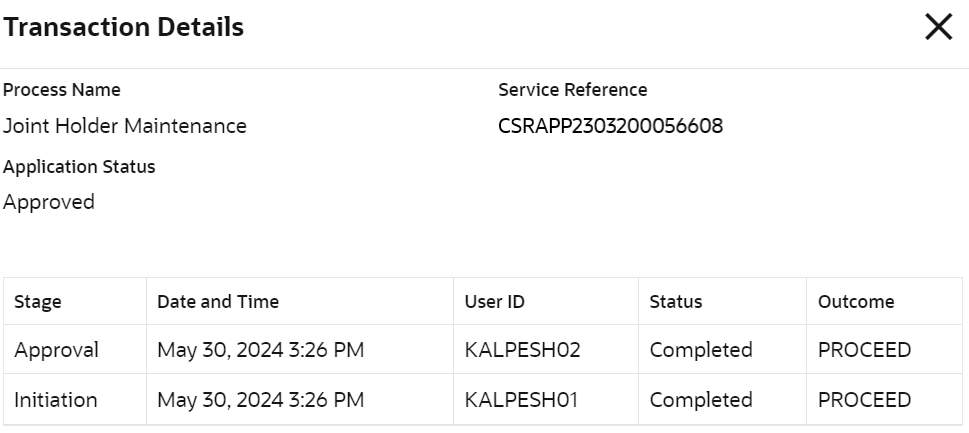Click the Approval row's date and time
969x433 pixels.
click(x=261, y=350)
